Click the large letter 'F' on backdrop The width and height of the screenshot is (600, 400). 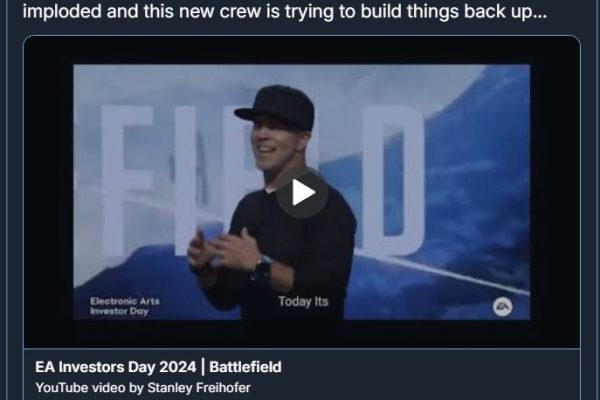pyautogui.click(x=127, y=180)
